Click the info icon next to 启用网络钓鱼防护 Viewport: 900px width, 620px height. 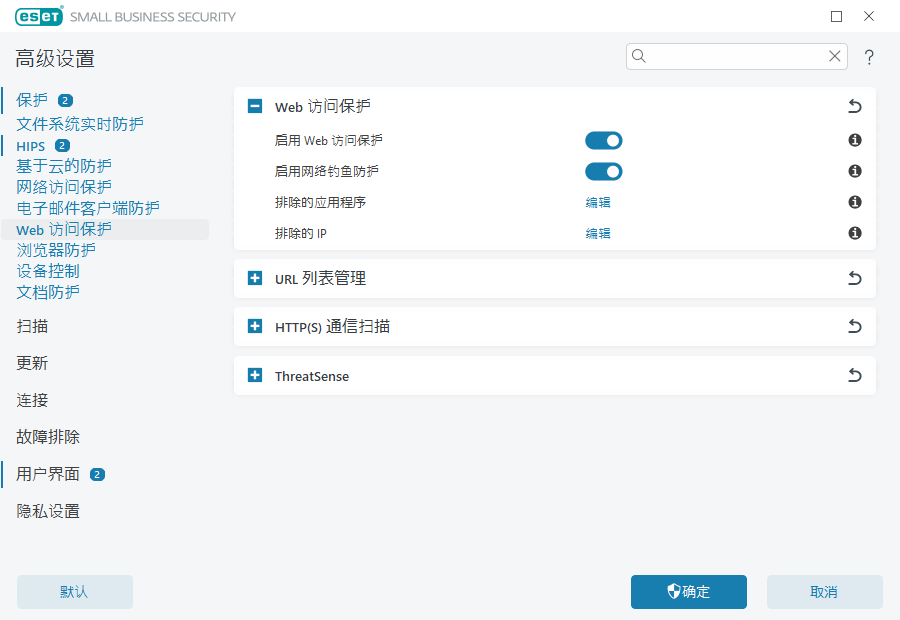click(854, 171)
